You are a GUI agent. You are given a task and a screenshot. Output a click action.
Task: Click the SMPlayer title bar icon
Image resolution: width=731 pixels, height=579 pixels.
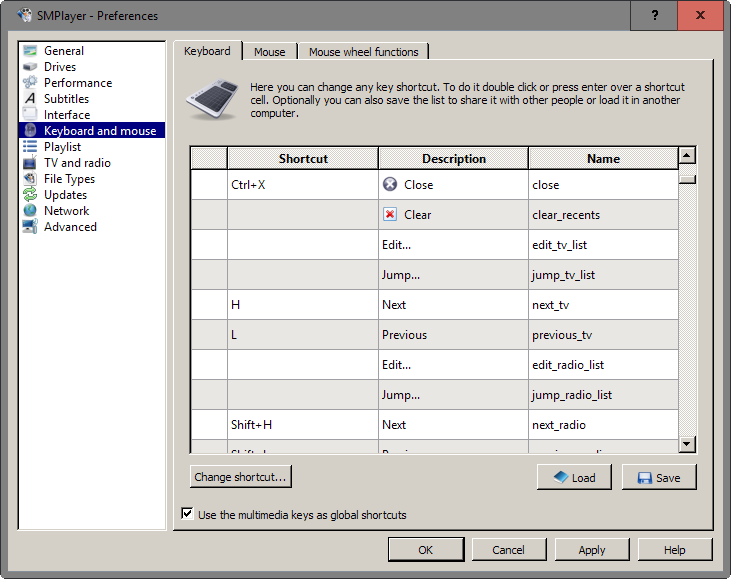click(25, 15)
